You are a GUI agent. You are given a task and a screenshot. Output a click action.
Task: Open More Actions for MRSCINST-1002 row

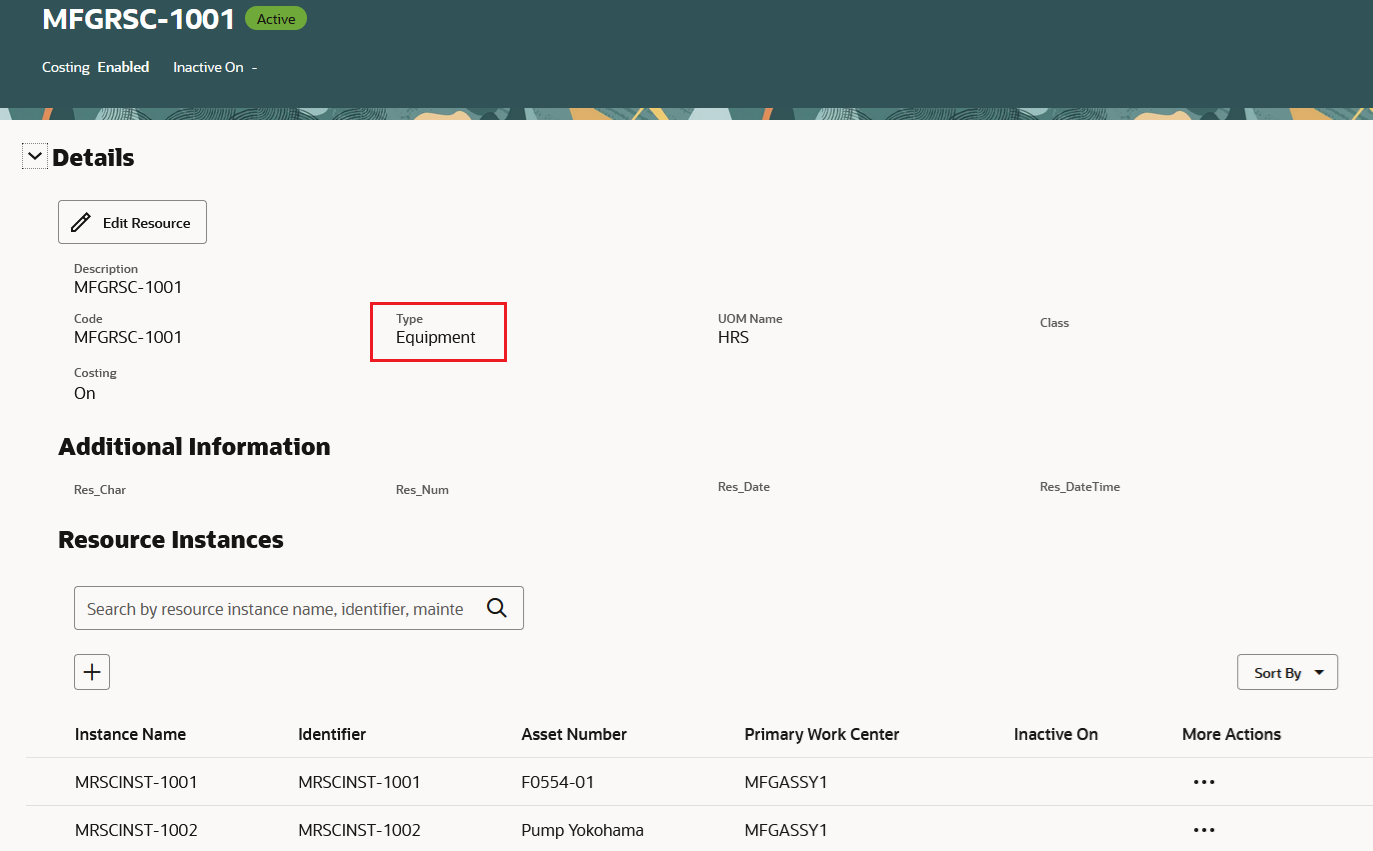(1204, 830)
